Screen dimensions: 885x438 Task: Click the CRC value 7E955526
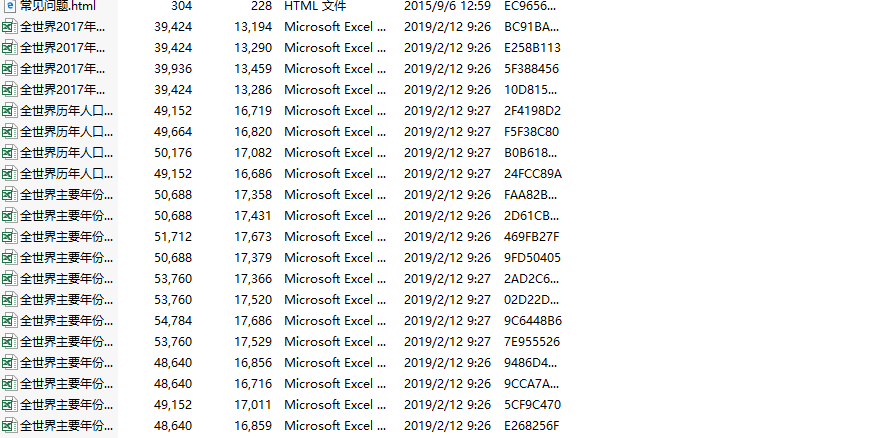(533, 342)
